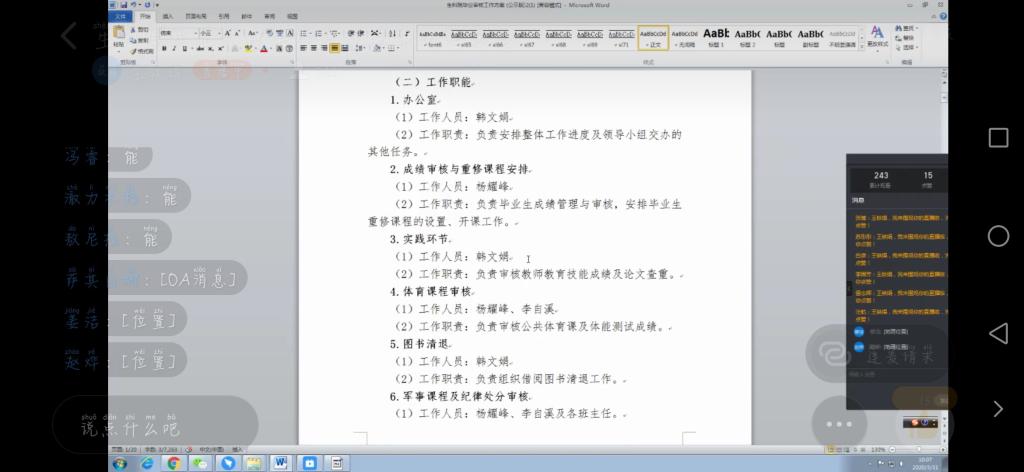Open the blue File tab
1024x472 pixels.
120,17
